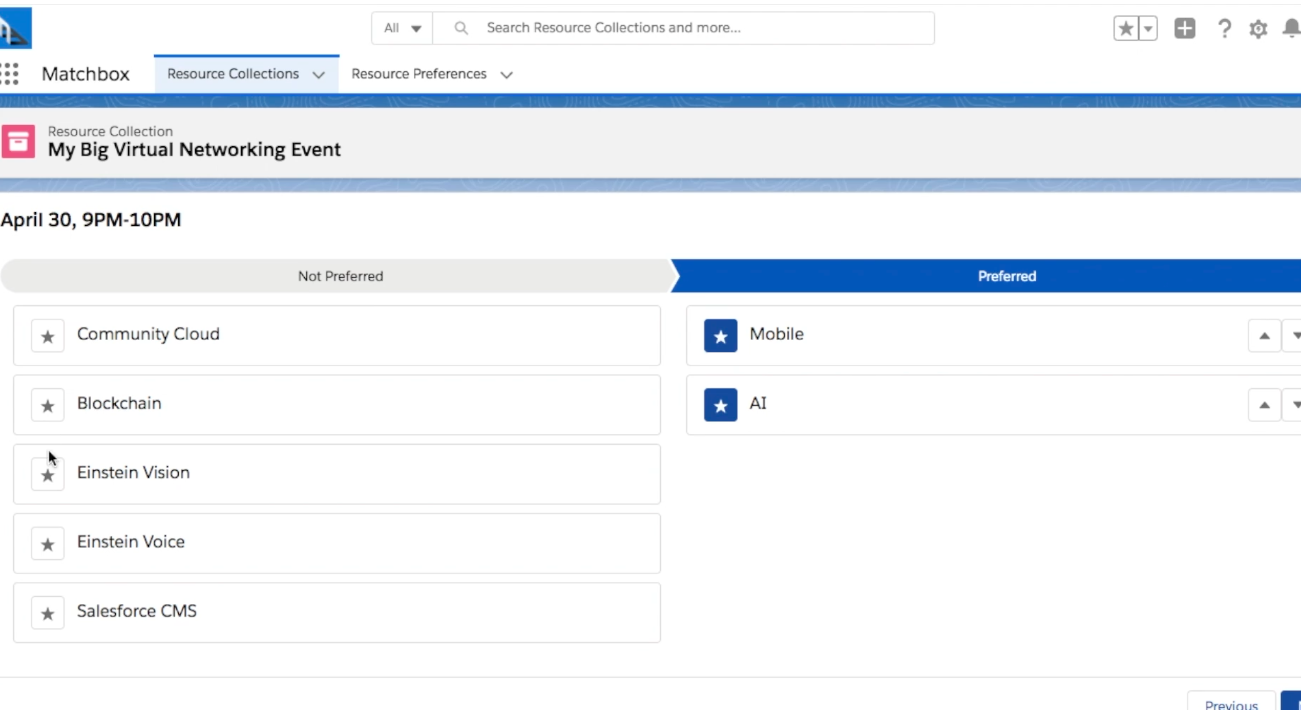Toggle the star beside Salesforce CMS
Image resolution: width=1301 pixels, height=710 pixels.
point(47,613)
